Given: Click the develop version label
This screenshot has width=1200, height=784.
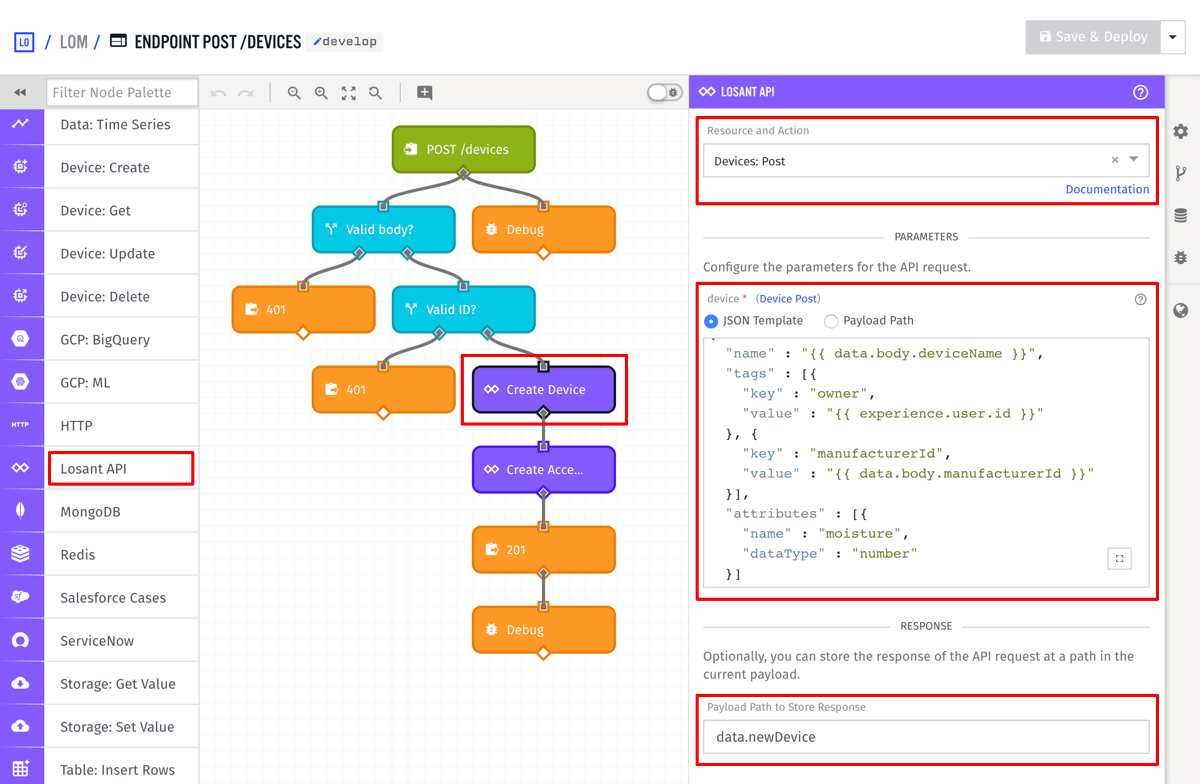Looking at the screenshot, I should [x=345, y=42].
